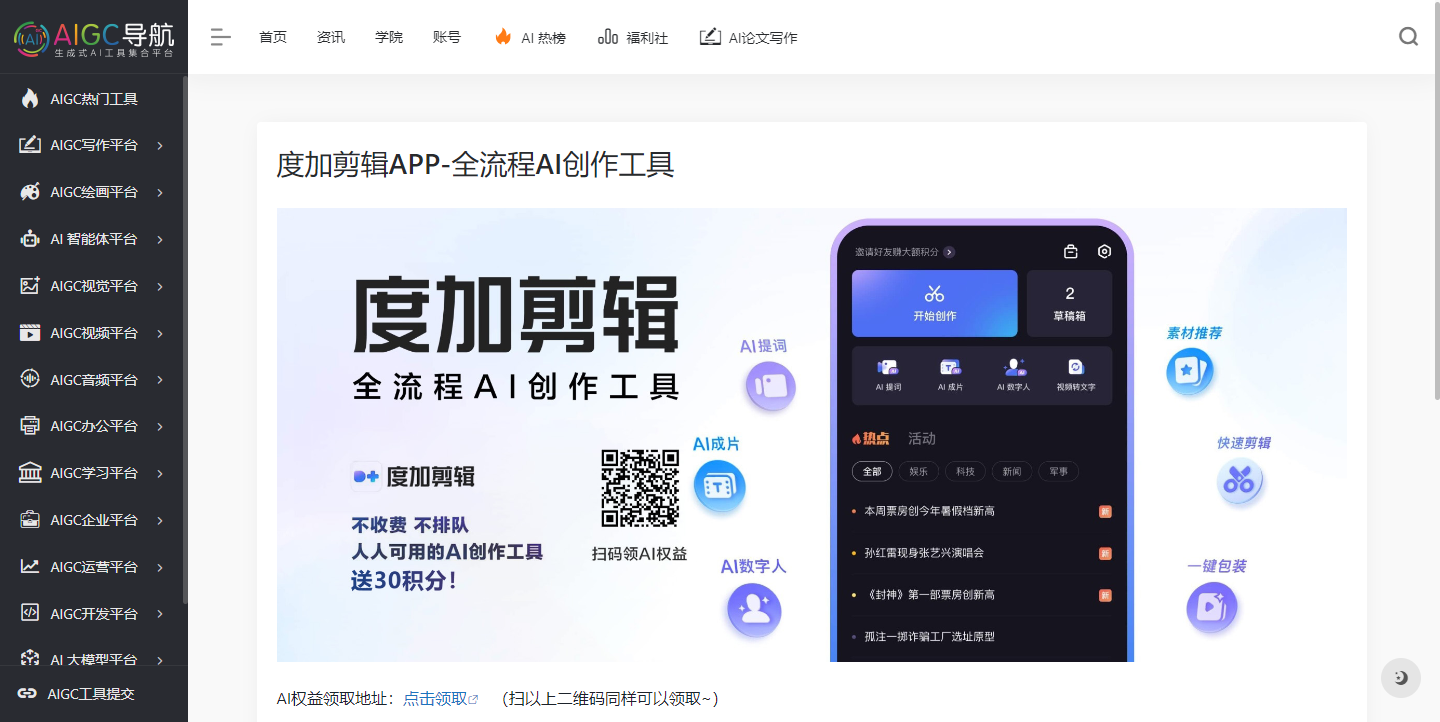Screen dimensions: 1440x722
Task: Click the headline 孤注一掷诈骗工厂选址原型
Action: (x=930, y=637)
